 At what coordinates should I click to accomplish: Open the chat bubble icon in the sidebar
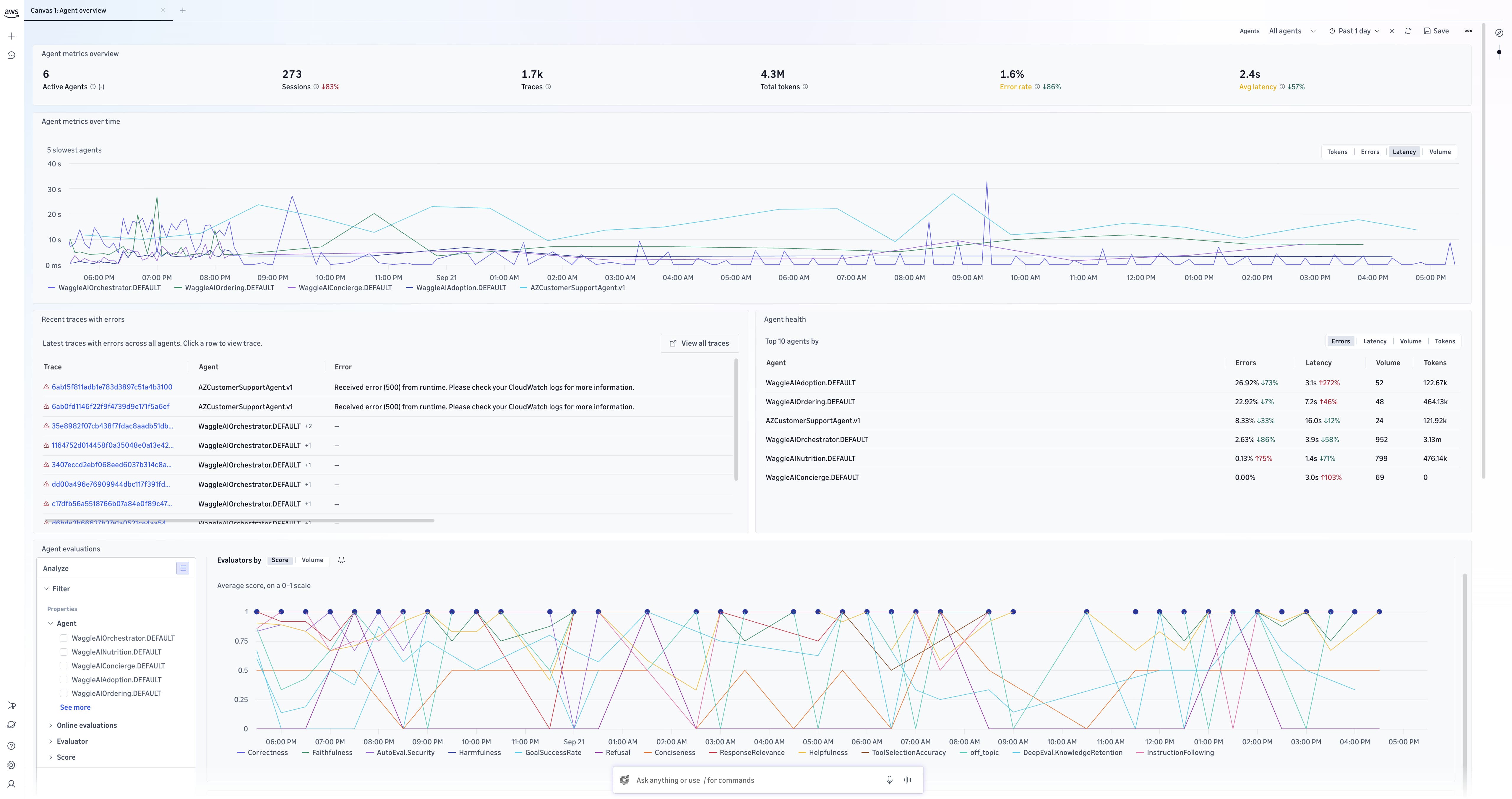[11, 56]
